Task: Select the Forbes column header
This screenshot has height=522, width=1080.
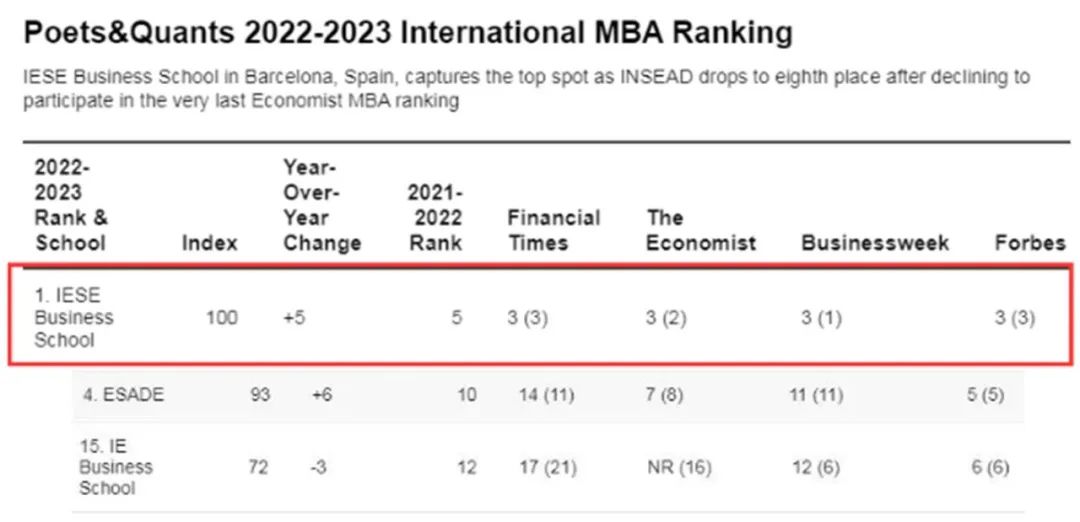Action: point(1030,243)
